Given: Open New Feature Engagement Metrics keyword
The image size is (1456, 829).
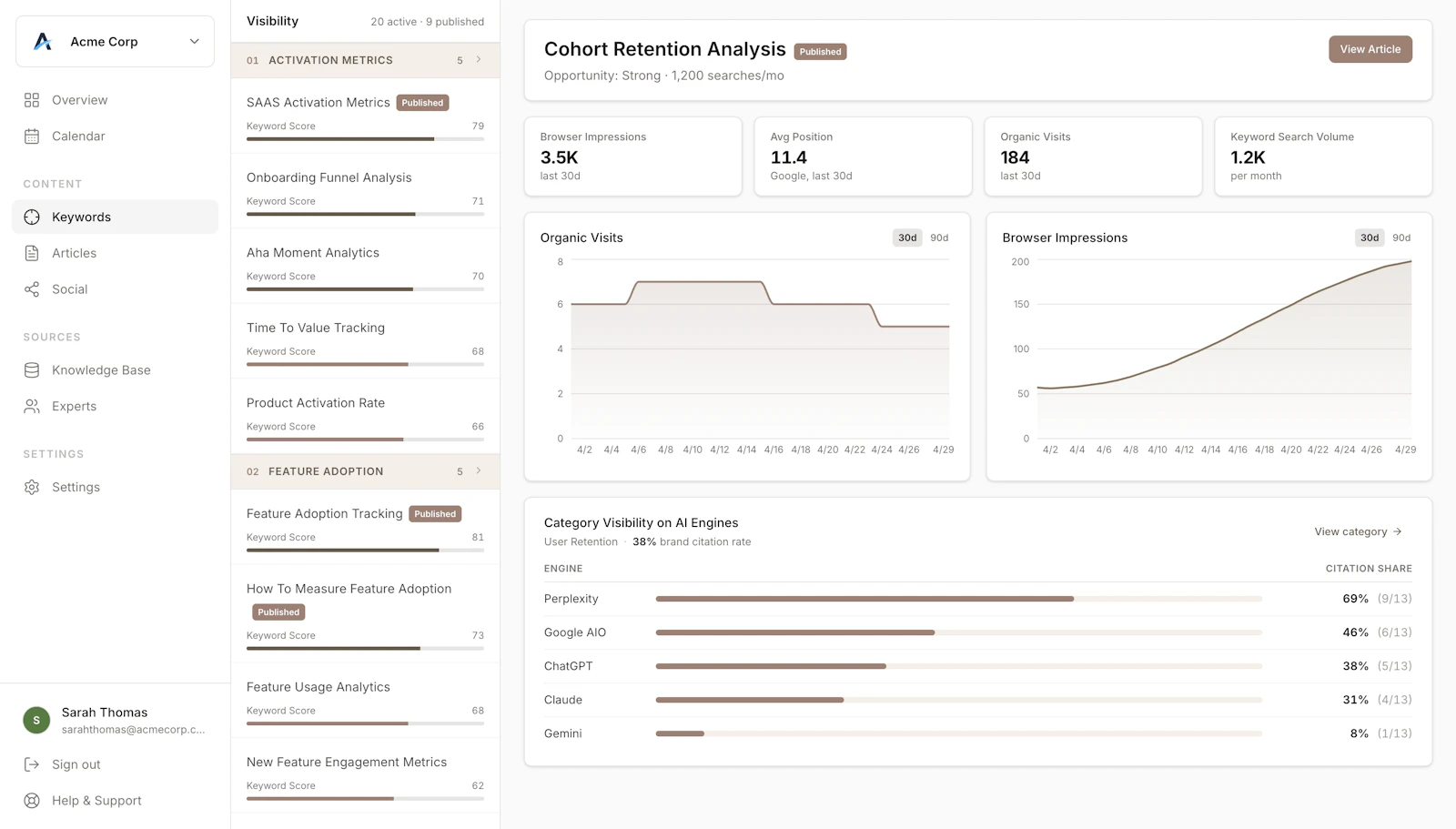Looking at the screenshot, I should coord(365,775).
